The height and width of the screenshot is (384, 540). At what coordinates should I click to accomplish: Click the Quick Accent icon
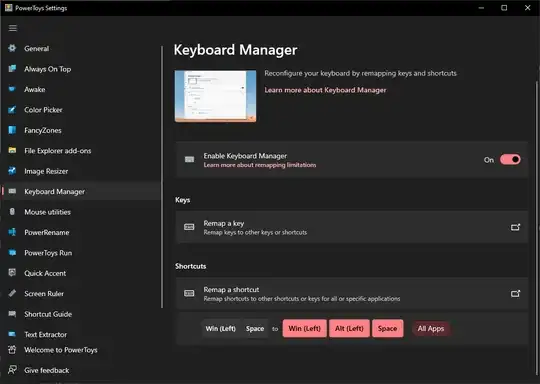coord(12,273)
